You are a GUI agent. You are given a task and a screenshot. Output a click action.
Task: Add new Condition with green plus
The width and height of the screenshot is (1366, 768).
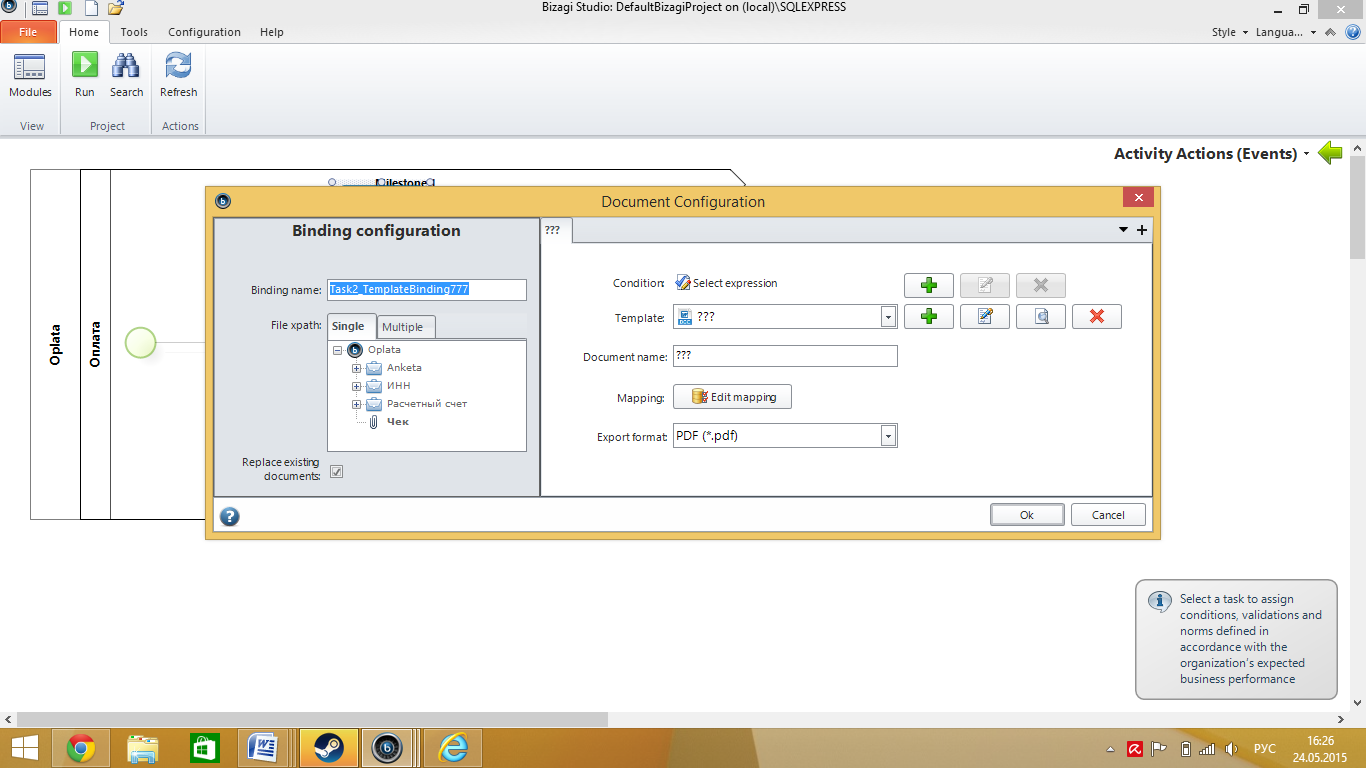[x=929, y=285]
